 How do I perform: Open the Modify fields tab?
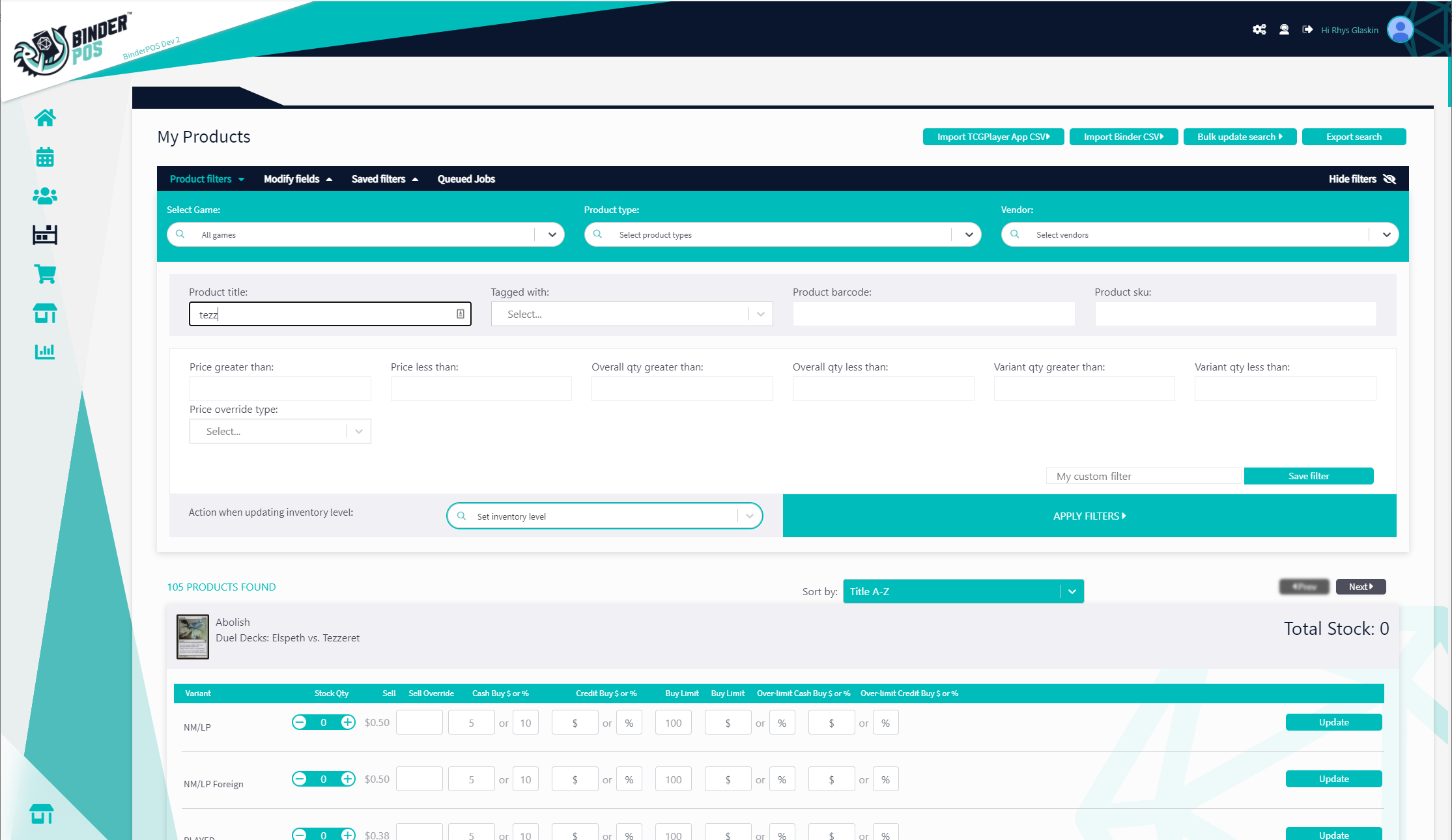(298, 179)
